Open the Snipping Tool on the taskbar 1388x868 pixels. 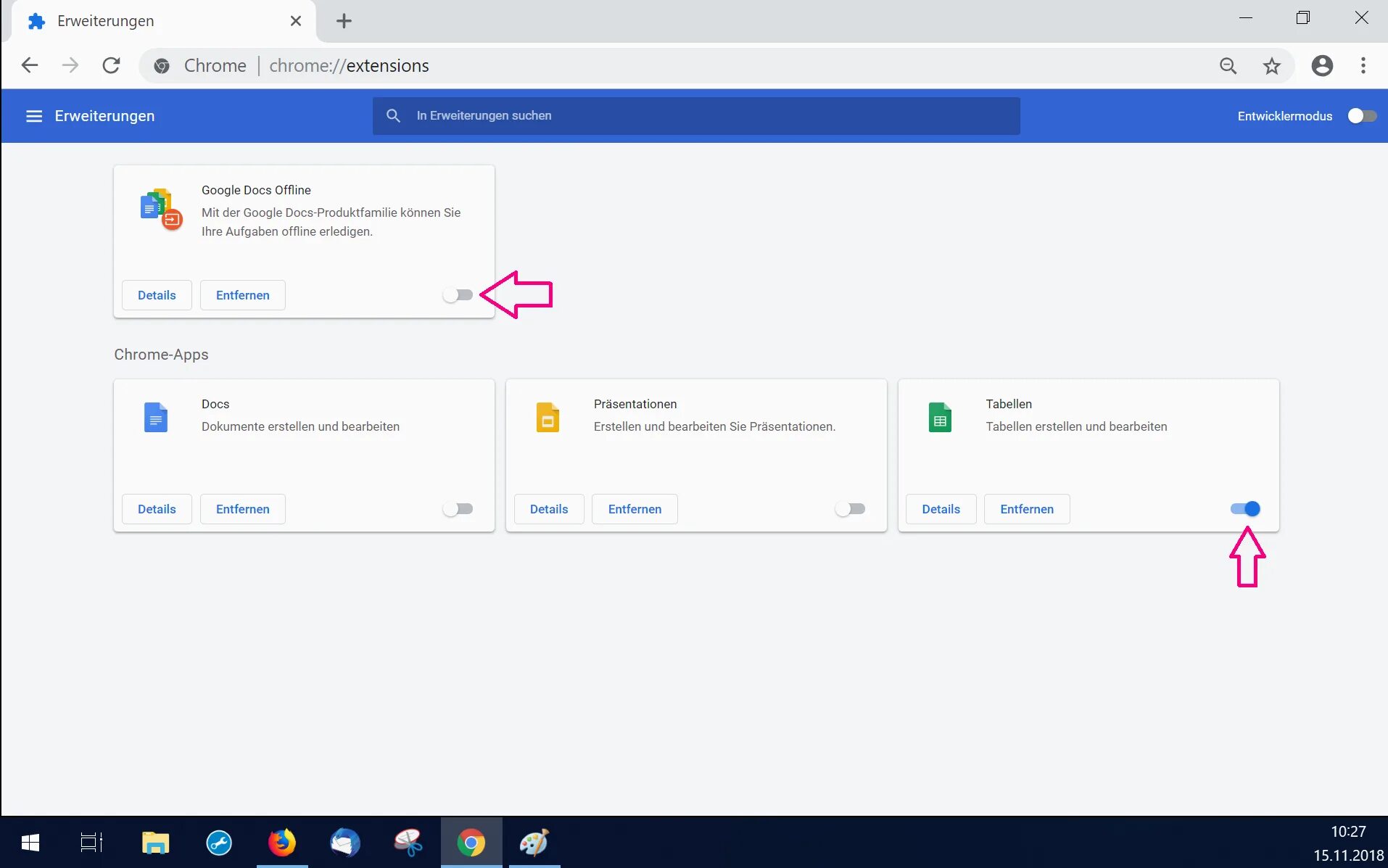coord(408,843)
